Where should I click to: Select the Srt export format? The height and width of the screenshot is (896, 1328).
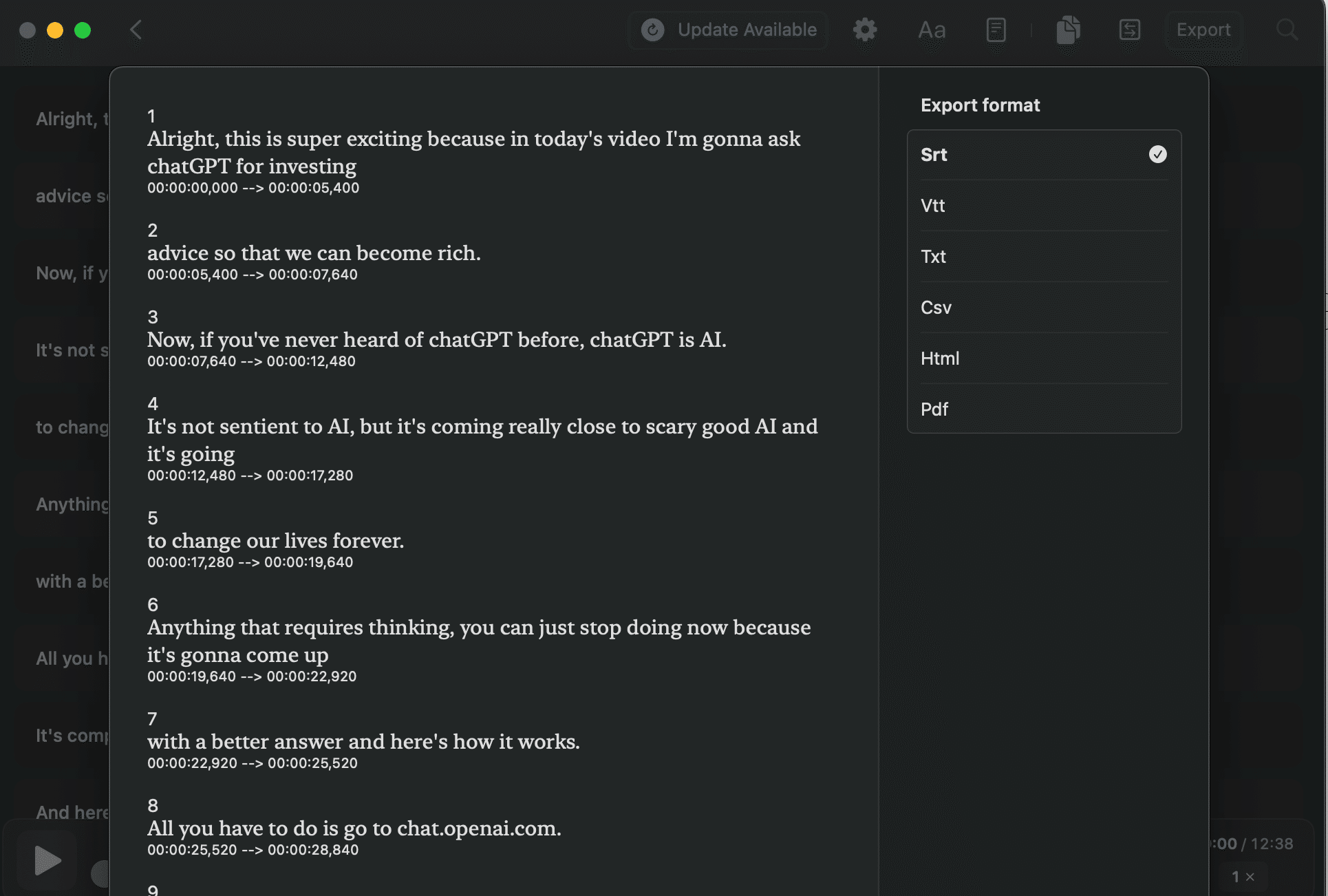[1044, 155]
